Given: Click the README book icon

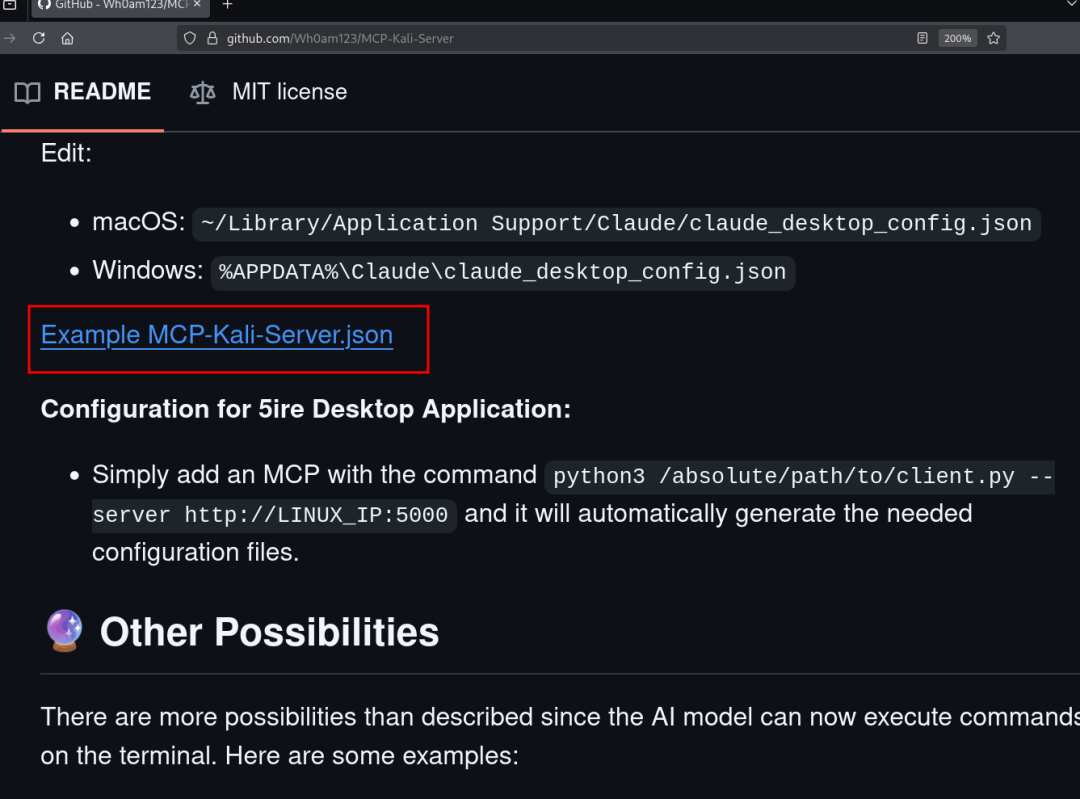Looking at the screenshot, I should pyautogui.click(x=28, y=92).
